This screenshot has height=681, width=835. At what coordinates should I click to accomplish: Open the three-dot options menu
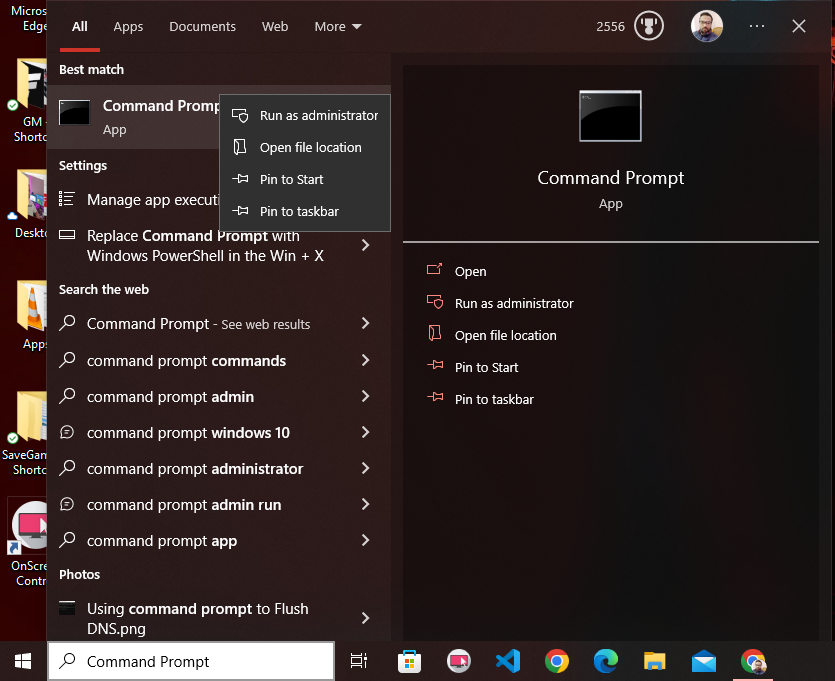[x=757, y=26]
